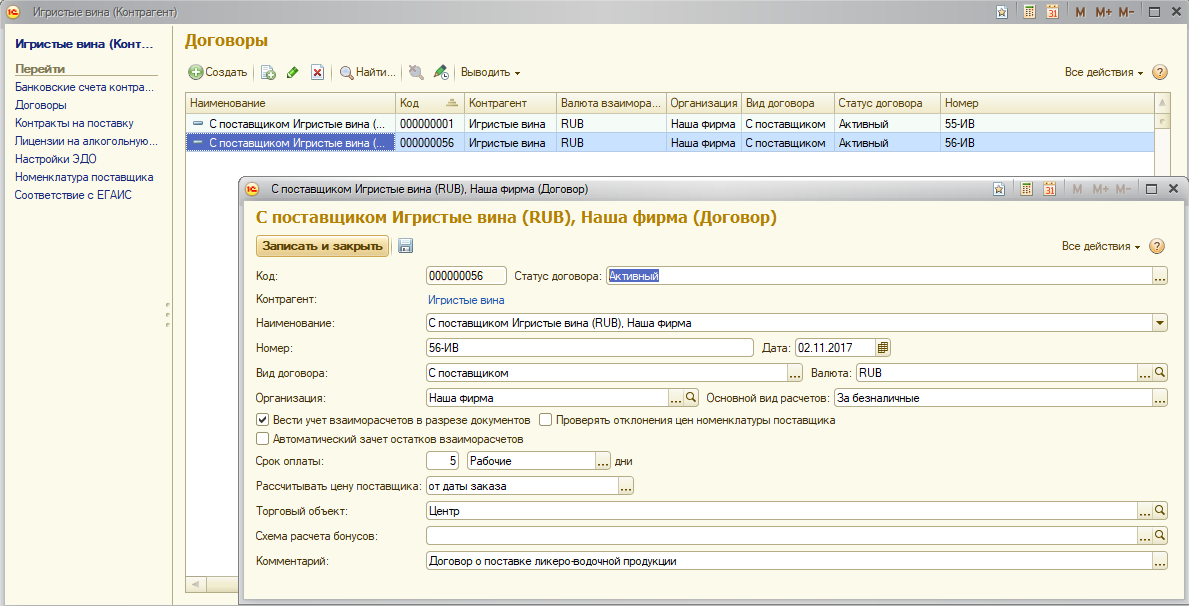Click help icon in contract form

point(1156,246)
